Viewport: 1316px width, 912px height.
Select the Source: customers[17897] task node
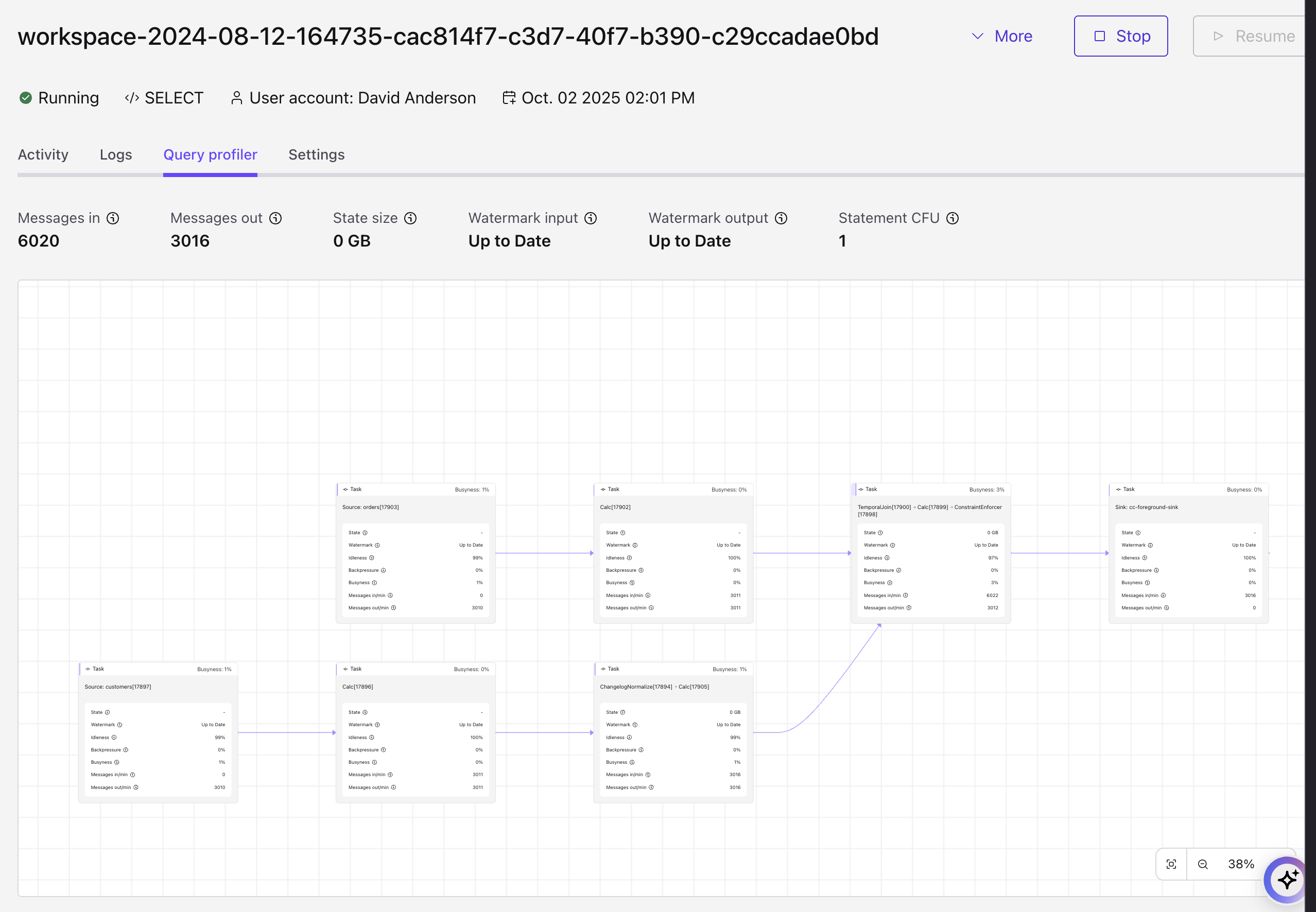tap(158, 686)
